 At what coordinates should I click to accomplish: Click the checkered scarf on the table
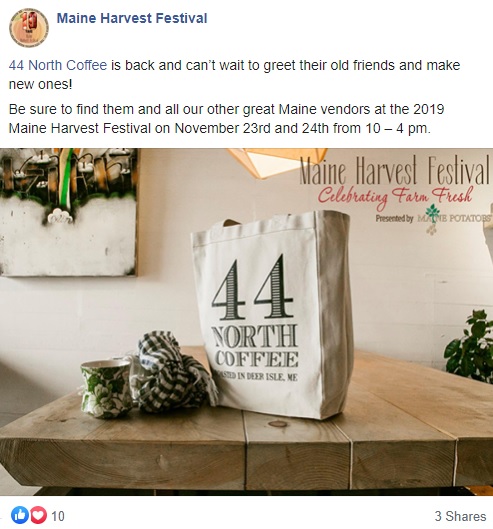click(x=172, y=370)
